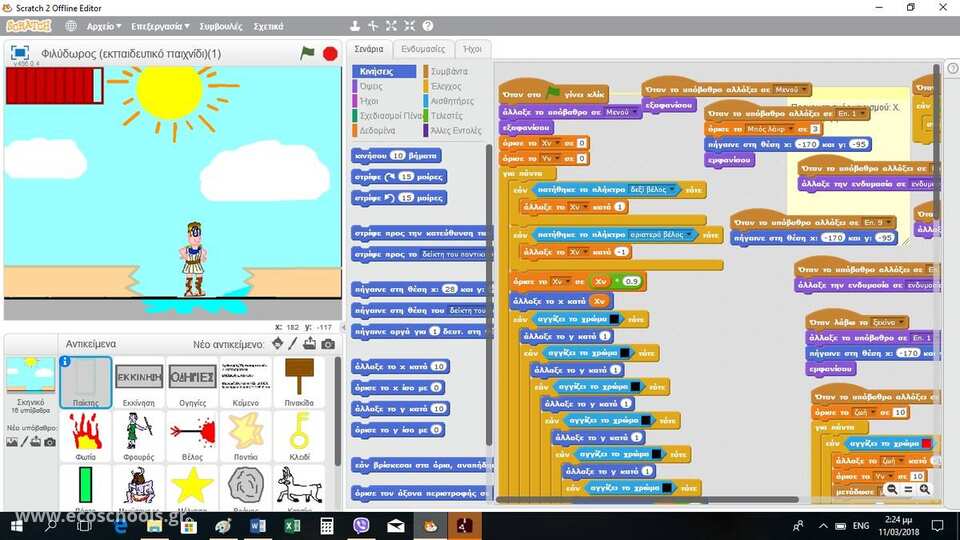This screenshot has height=540, width=960.
Task: Open Αρχείο menu
Action: 103,26
